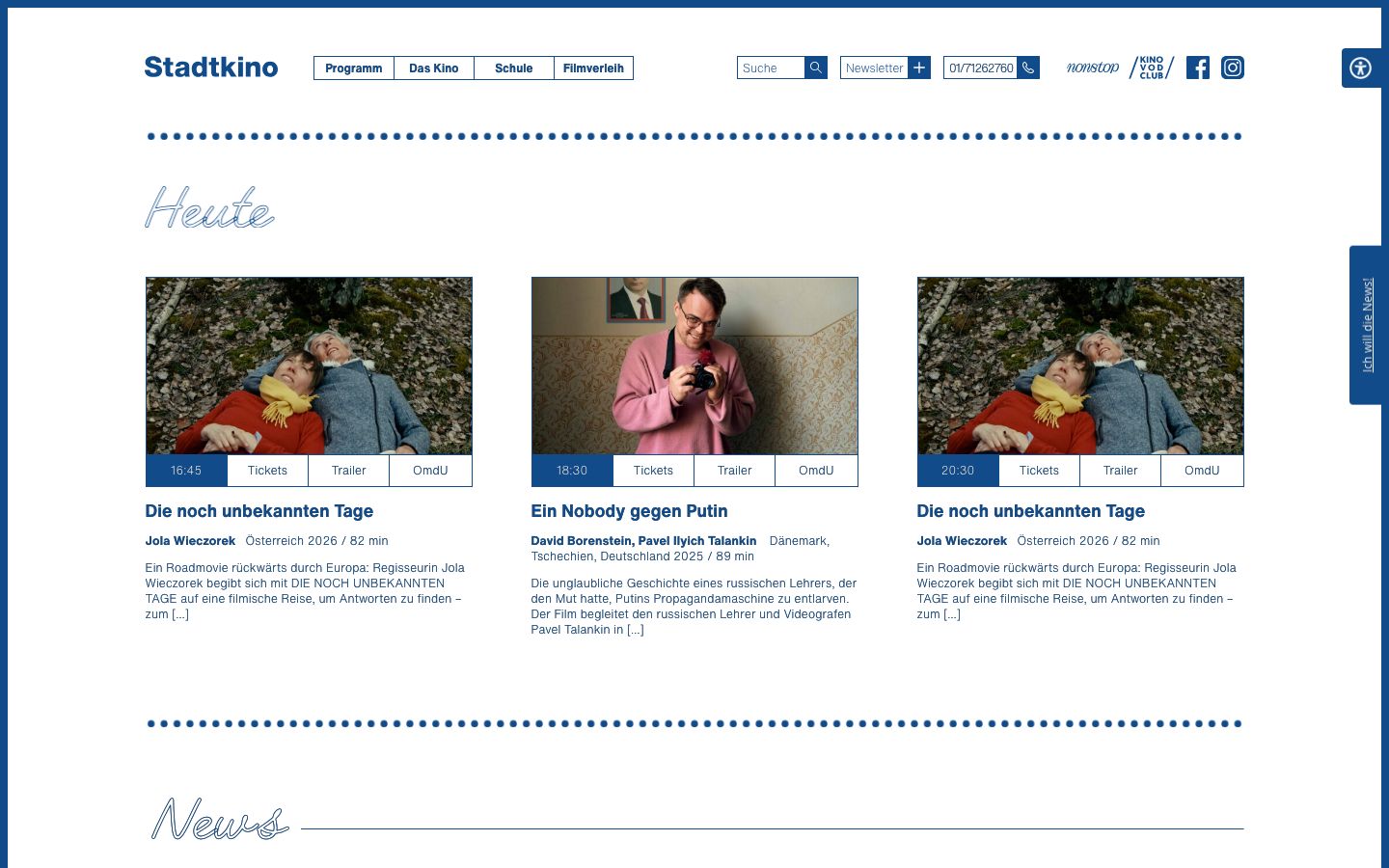Image resolution: width=1389 pixels, height=868 pixels.
Task: Open the Facebook page icon
Action: pyautogui.click(x=1198, y=68)
